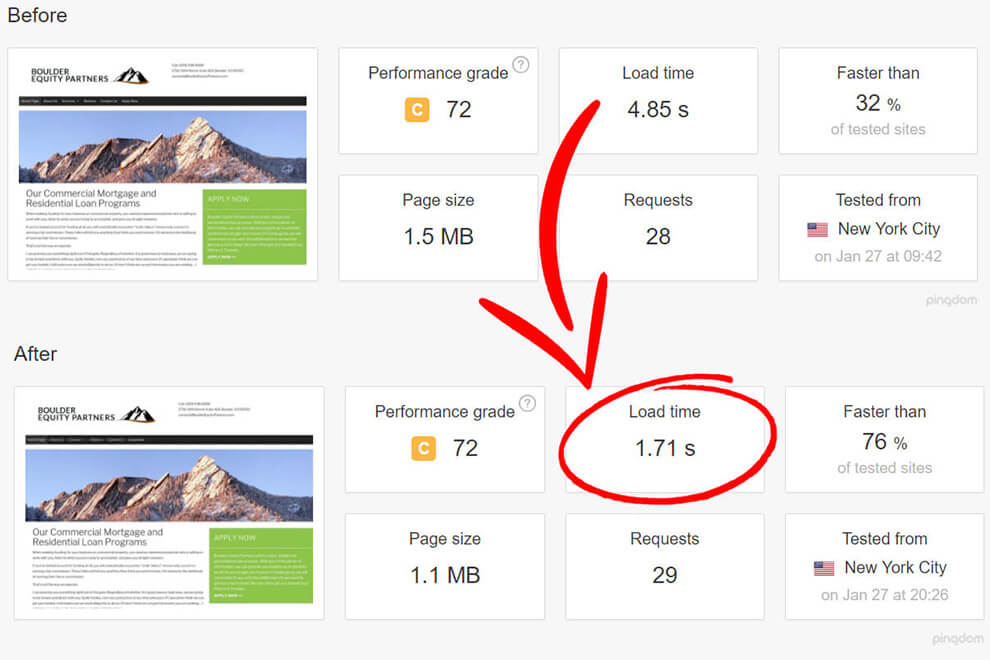Click the pingdom logo under the Before results

950,299
